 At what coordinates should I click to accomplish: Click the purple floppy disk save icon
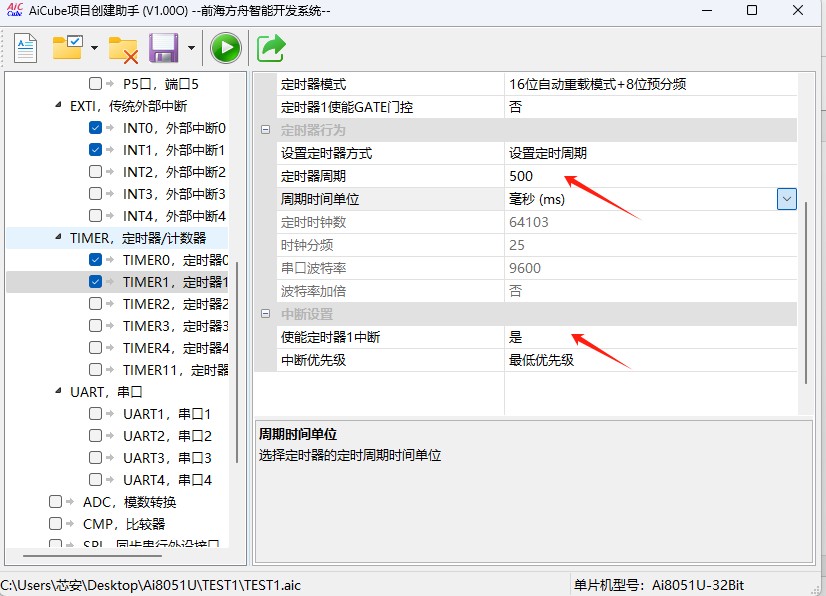[x=164, y=48]
